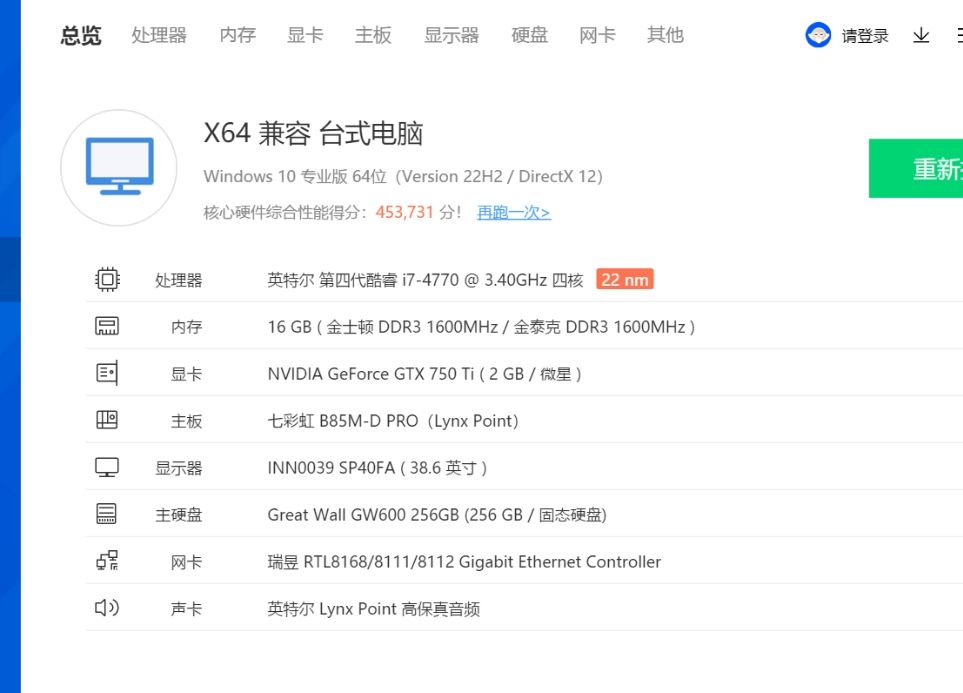Click the 显卡 row label
Image resolution: width=963 pixels, height=693 pixels.
click(x=187, y=375)
